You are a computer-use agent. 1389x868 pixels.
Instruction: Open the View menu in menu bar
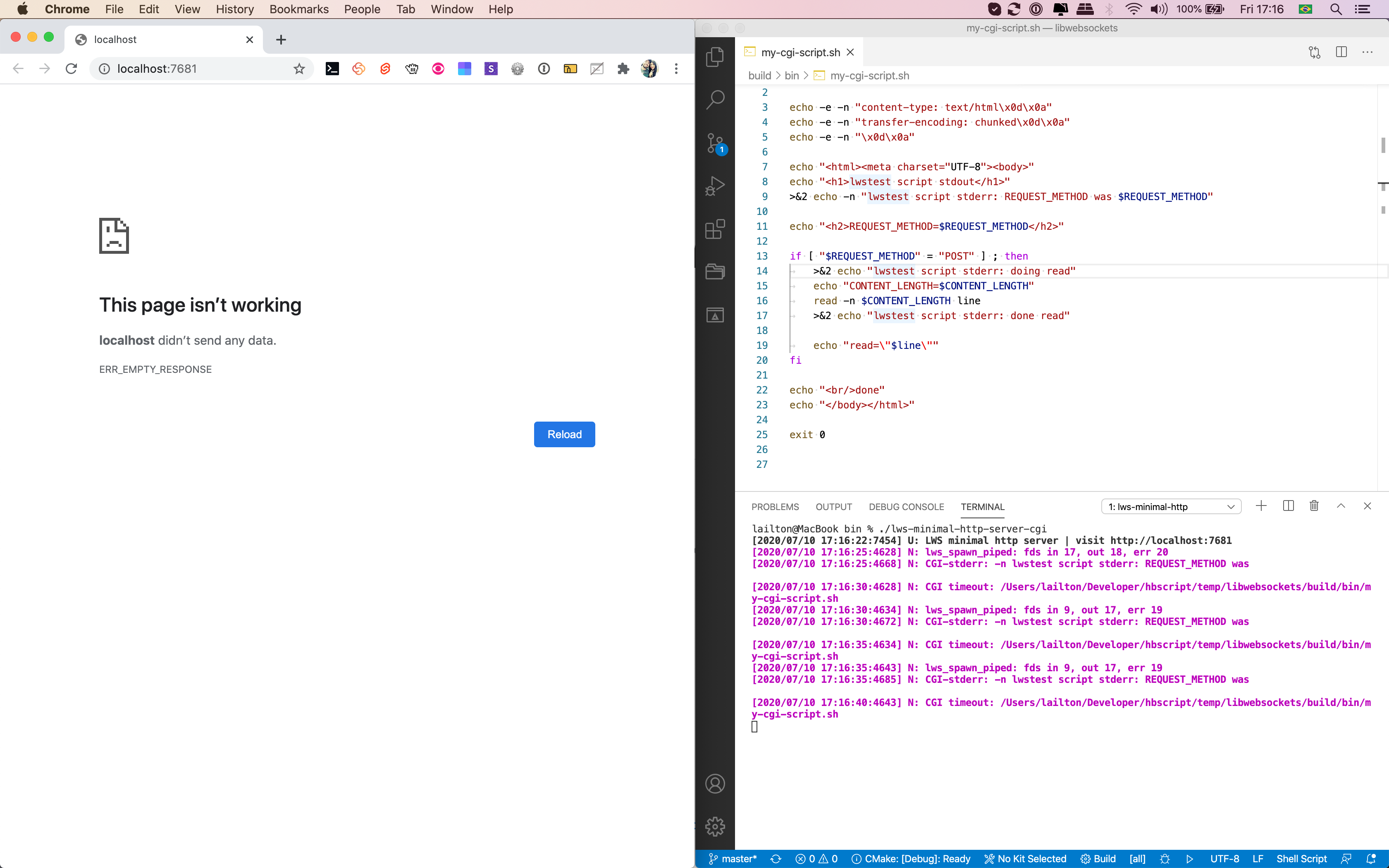click(x=187, y=9)
